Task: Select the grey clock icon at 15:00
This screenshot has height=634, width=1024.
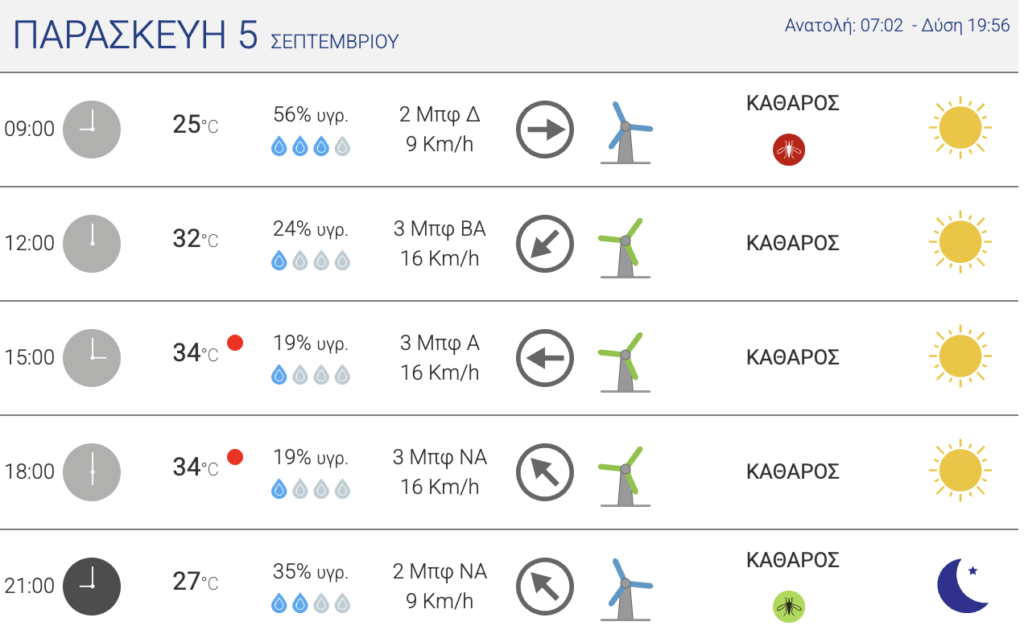Action: 91,358
